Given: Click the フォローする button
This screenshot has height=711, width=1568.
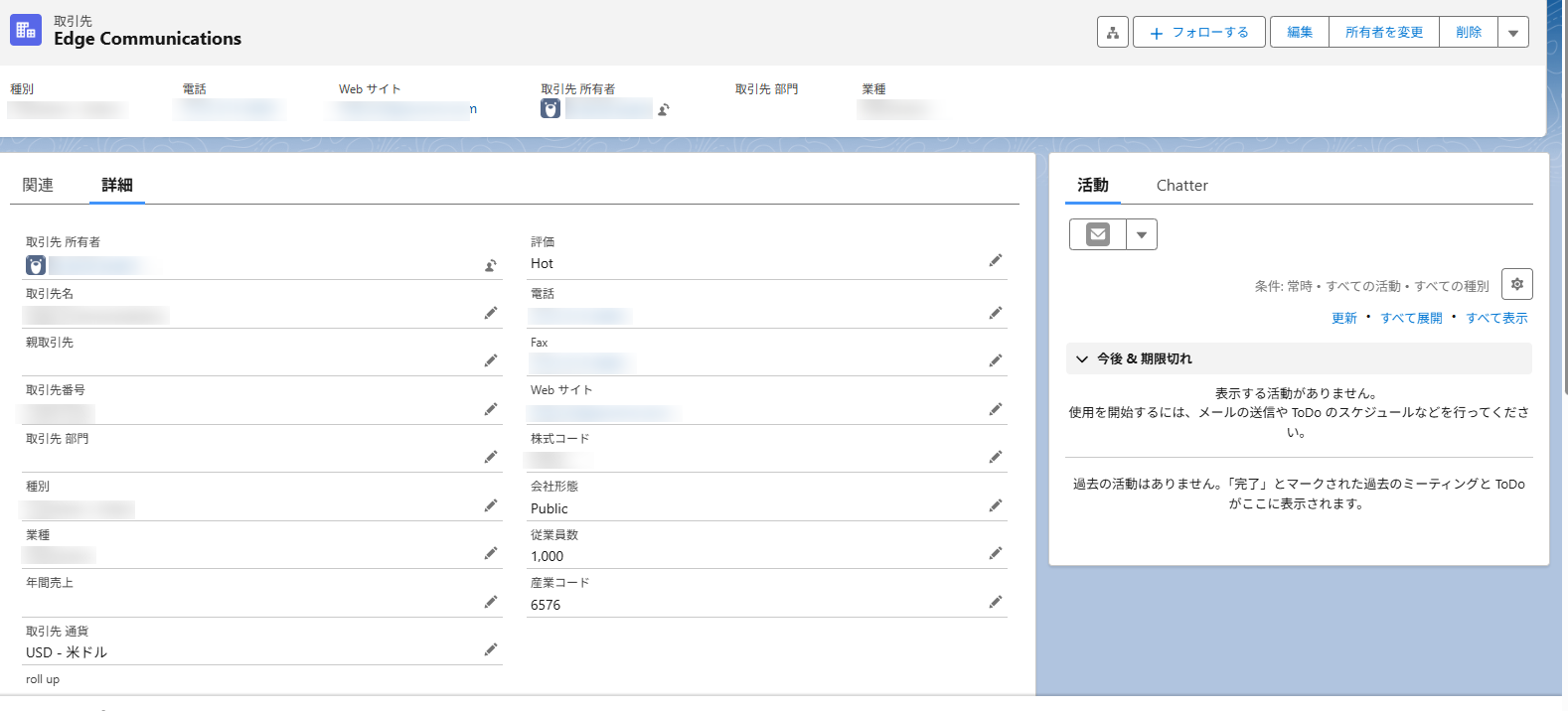Looking at the screenshot, I should (1199, 32).
